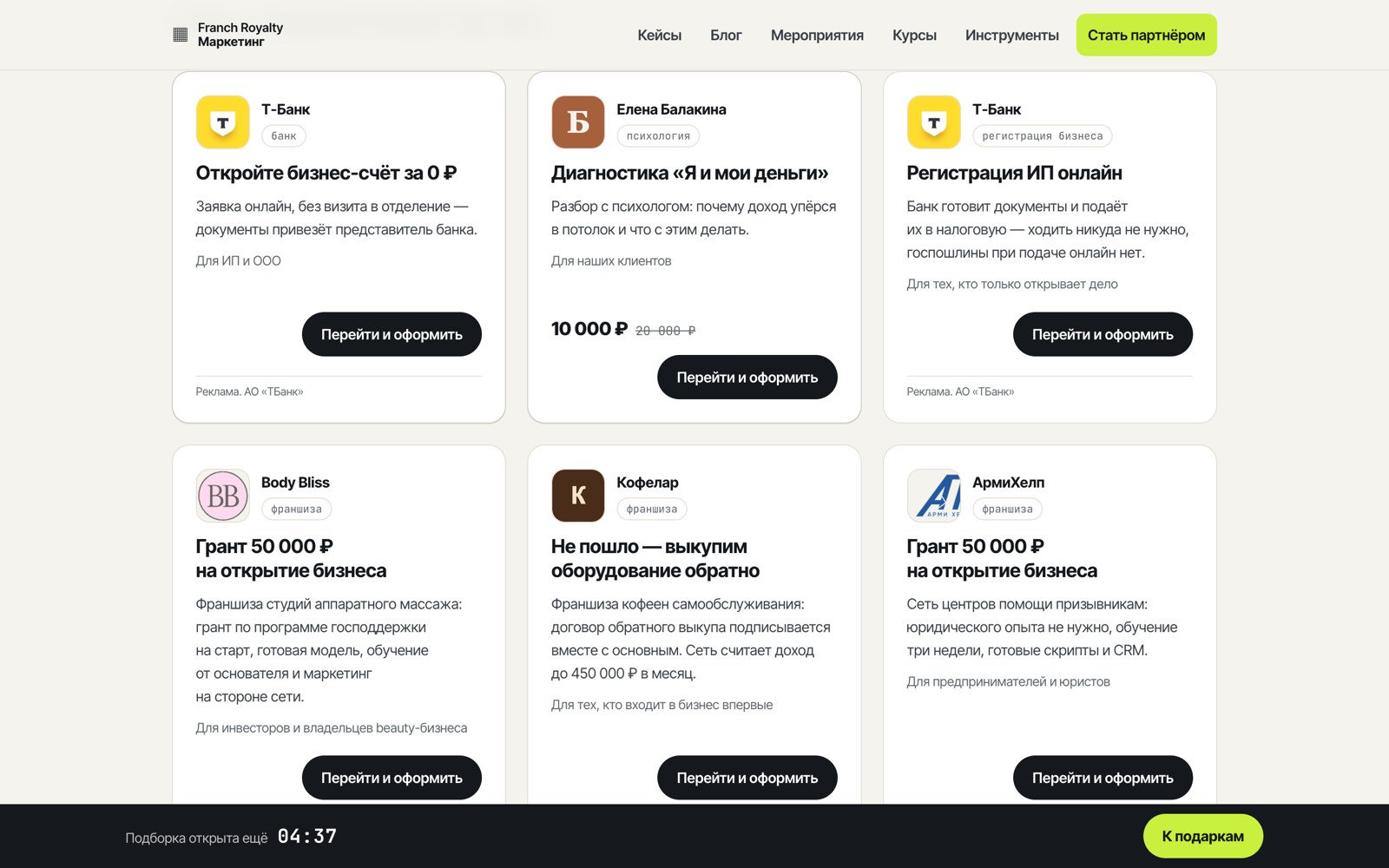
Task: Click the crossed-out 20 000 ₽ price
Action: (666, 331)
